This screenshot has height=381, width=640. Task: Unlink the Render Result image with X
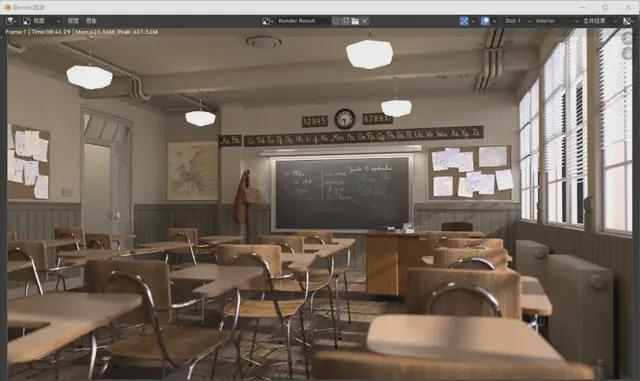point(365,21)
